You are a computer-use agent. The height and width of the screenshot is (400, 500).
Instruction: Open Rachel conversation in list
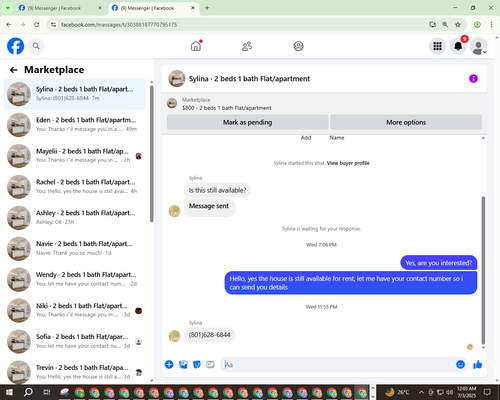click(x=74, y=187)
